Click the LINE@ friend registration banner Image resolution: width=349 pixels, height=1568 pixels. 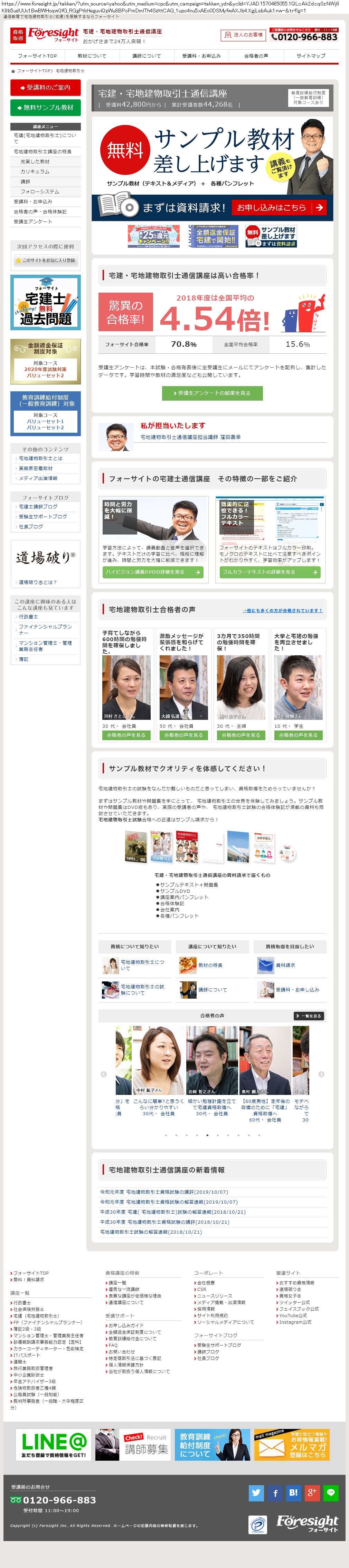tap(54, 1444)
